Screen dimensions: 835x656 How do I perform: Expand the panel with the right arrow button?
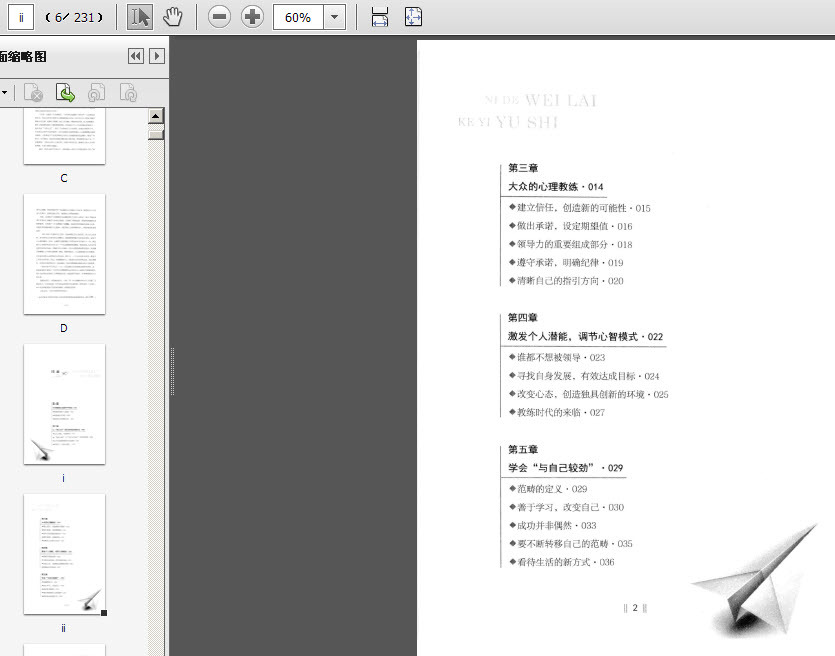[x=157, y=56]
